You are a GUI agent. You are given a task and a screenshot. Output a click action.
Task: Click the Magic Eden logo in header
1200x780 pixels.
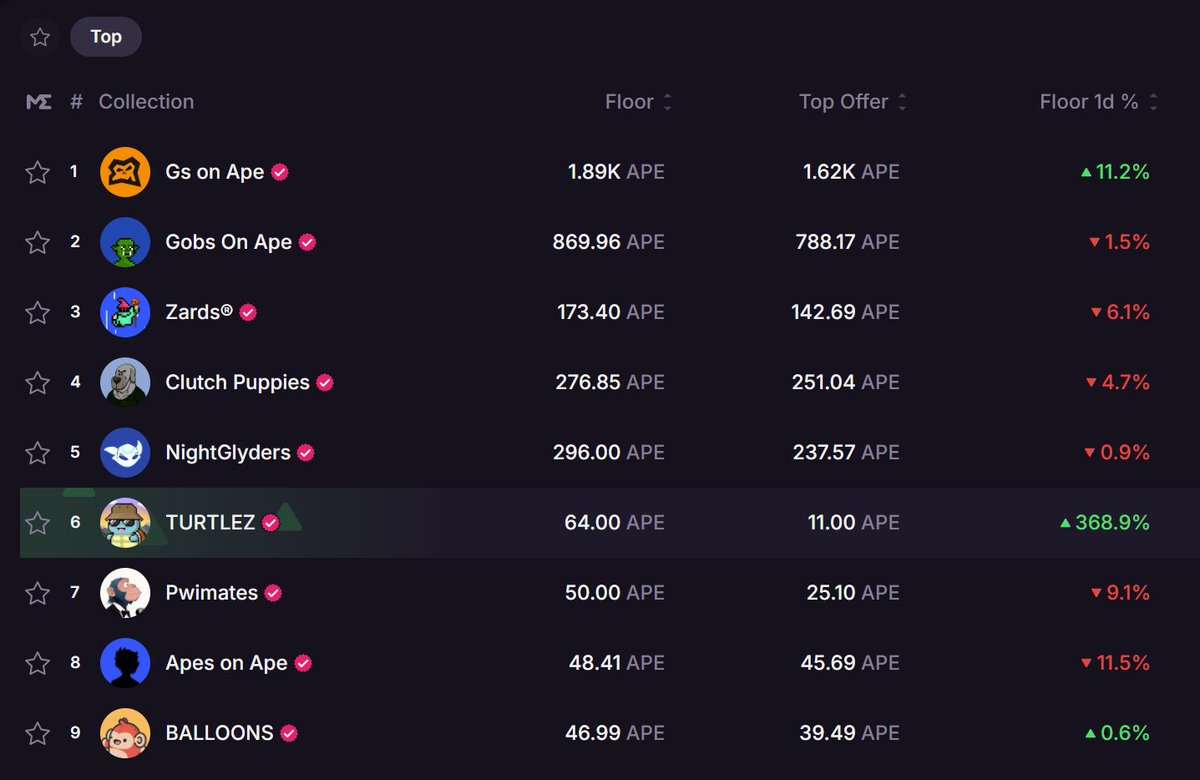[39, 102]
